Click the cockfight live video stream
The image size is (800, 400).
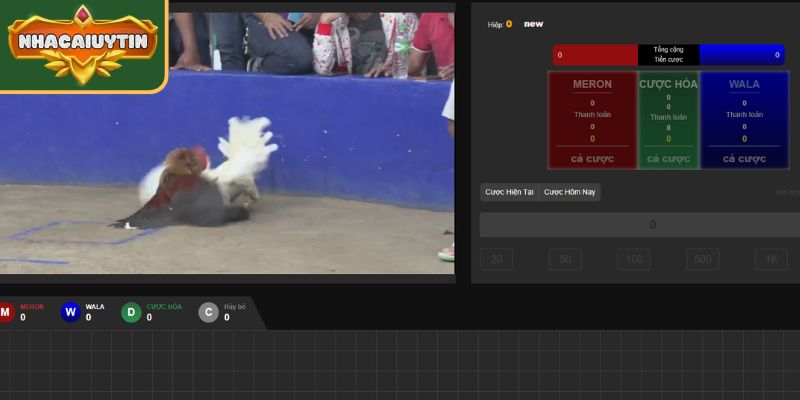pos(300,170)
